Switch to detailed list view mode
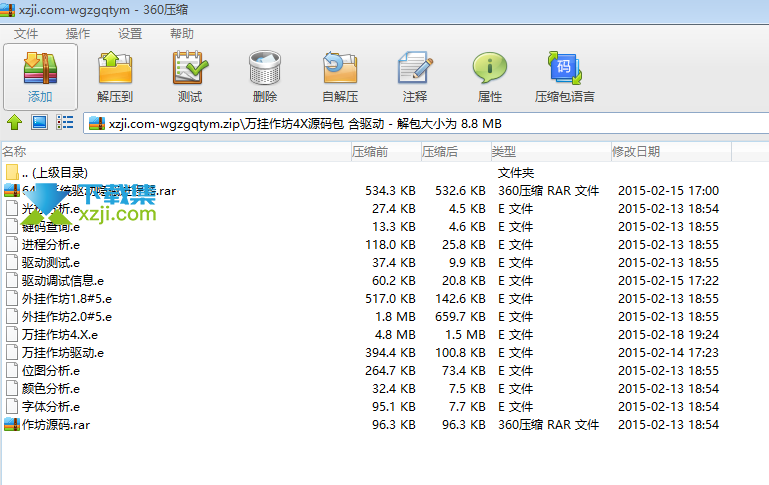This screenshot has width=769, height=485. coord(65,122)
